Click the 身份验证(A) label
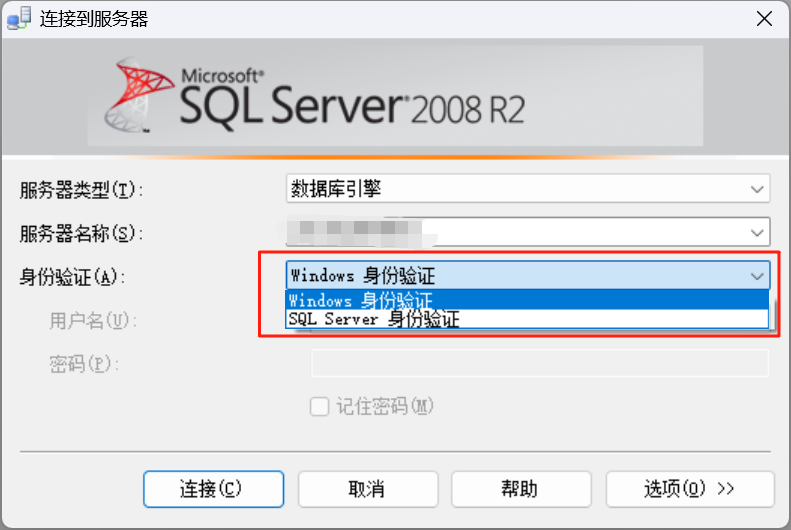The width and height of the screenshot is (791, 530). coord(72,277)
